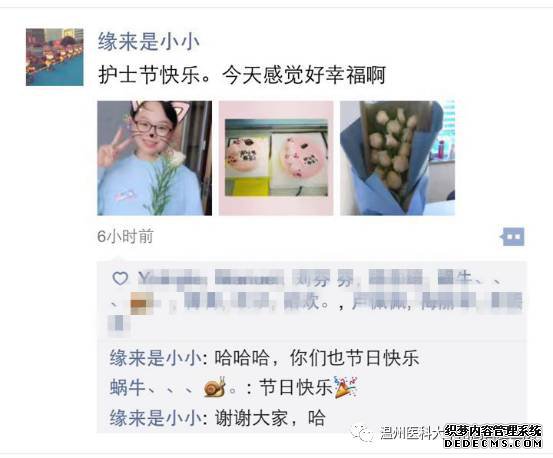Click the 6小时前 timestamp
The width and height of the screenshot is (553, 458).
point(125,236)
